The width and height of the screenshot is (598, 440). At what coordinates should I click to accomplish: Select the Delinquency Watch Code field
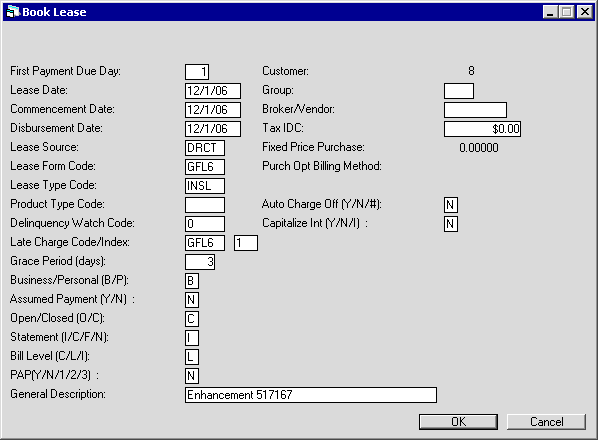(205, 224)
